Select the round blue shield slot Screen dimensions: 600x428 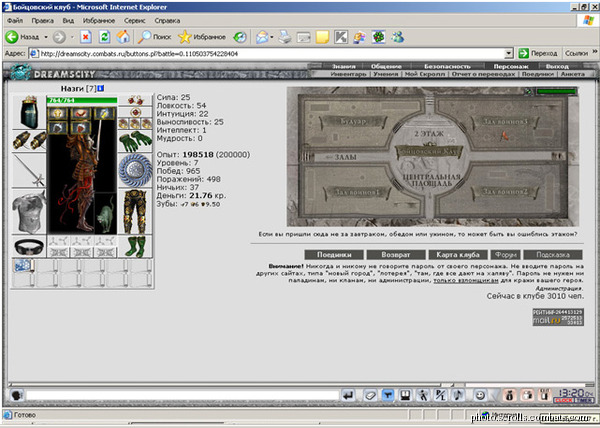click(135, 170)
